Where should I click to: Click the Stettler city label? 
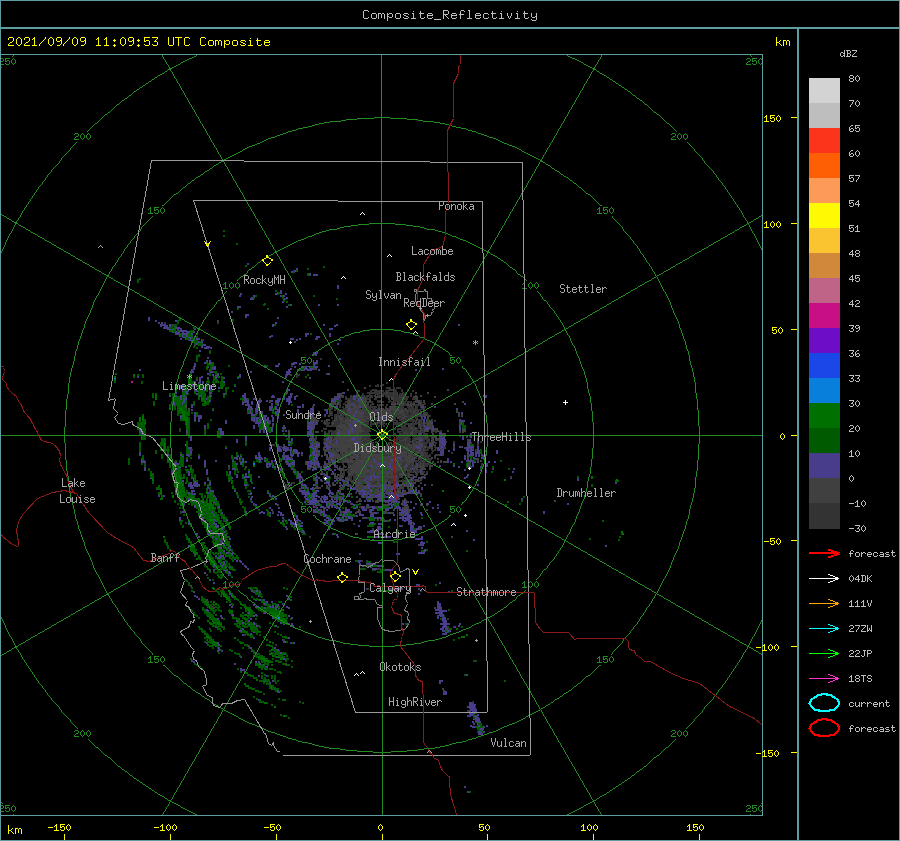pos(583,289)
